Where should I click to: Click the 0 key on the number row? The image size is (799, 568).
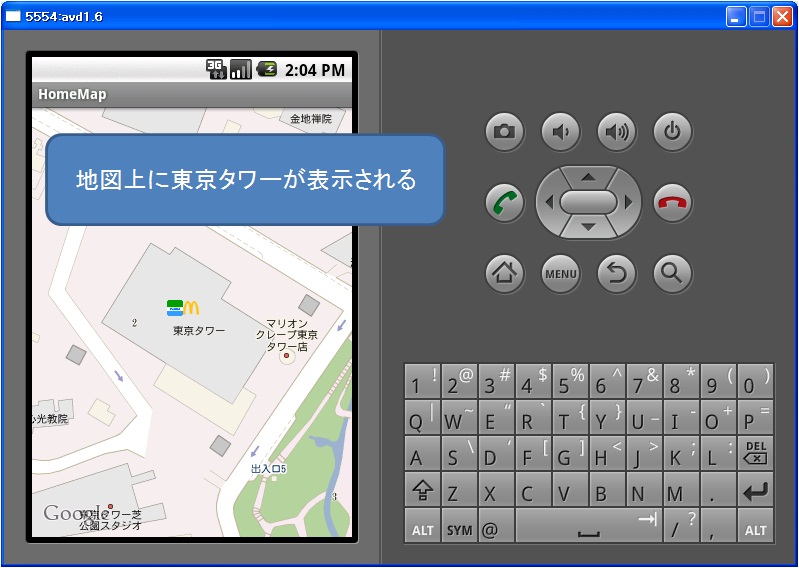[x=756, y=381]
